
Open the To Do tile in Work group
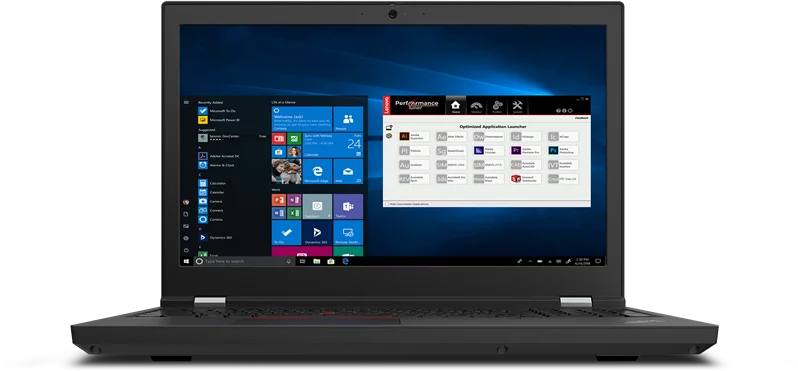[287, 233]
